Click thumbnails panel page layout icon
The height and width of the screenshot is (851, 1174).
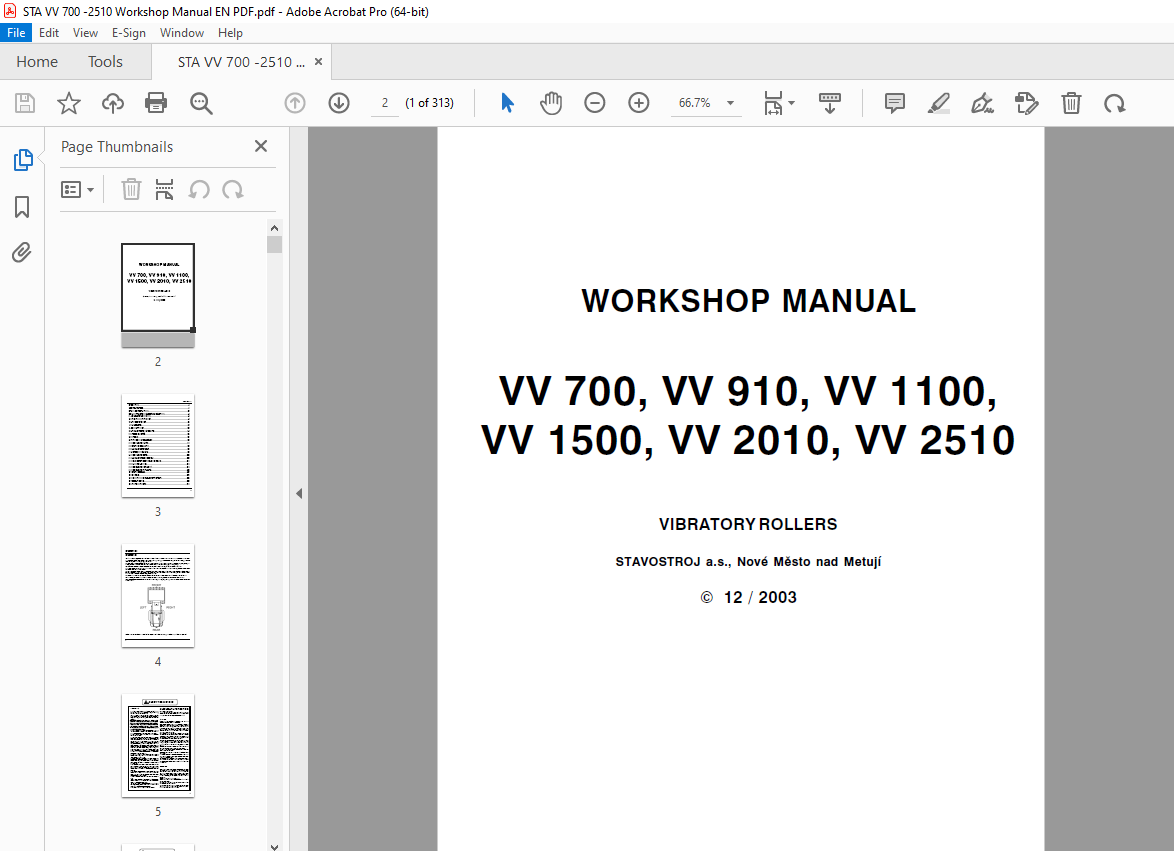(x=164, y=189)
